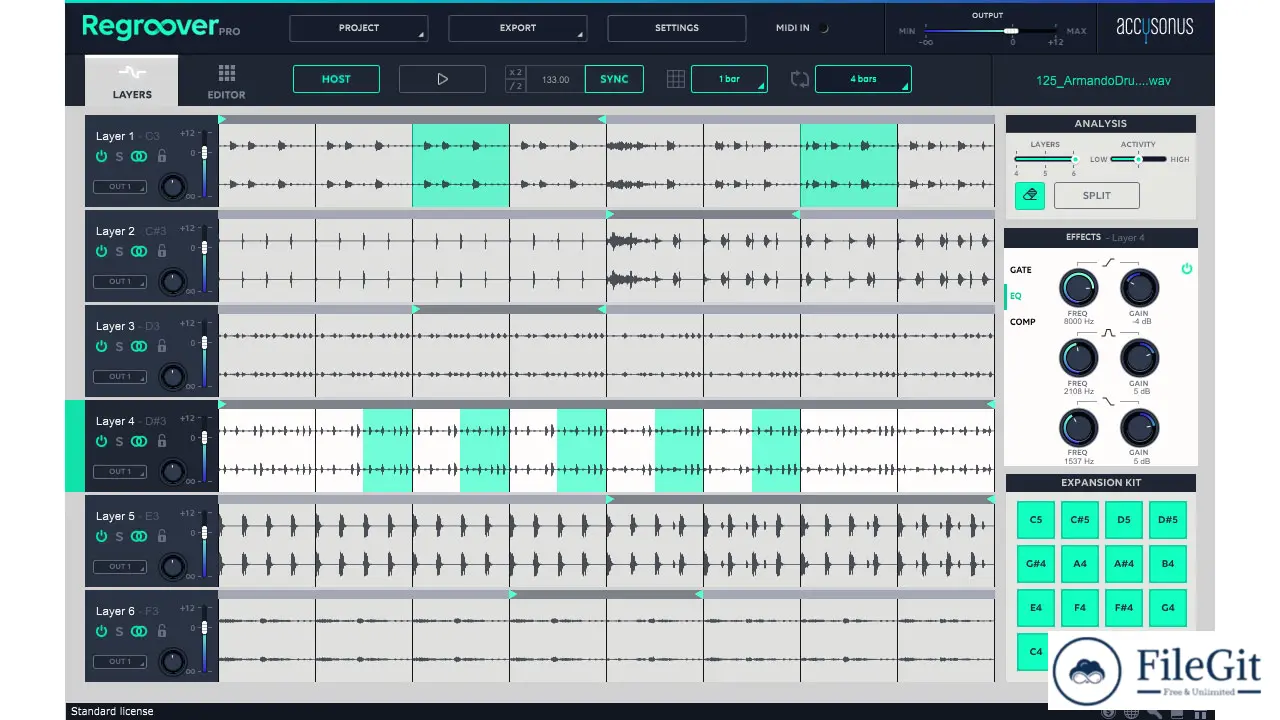
Task: Solo Layer 5 with the S icon
Action: pos(119,536)
